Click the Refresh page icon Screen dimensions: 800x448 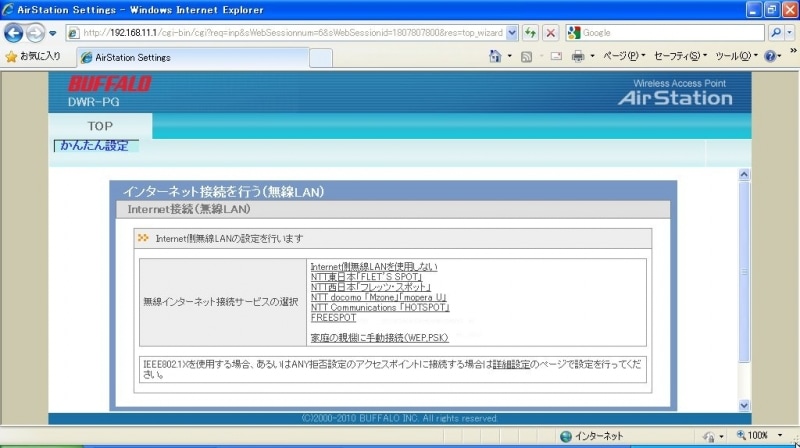(531, 33)
